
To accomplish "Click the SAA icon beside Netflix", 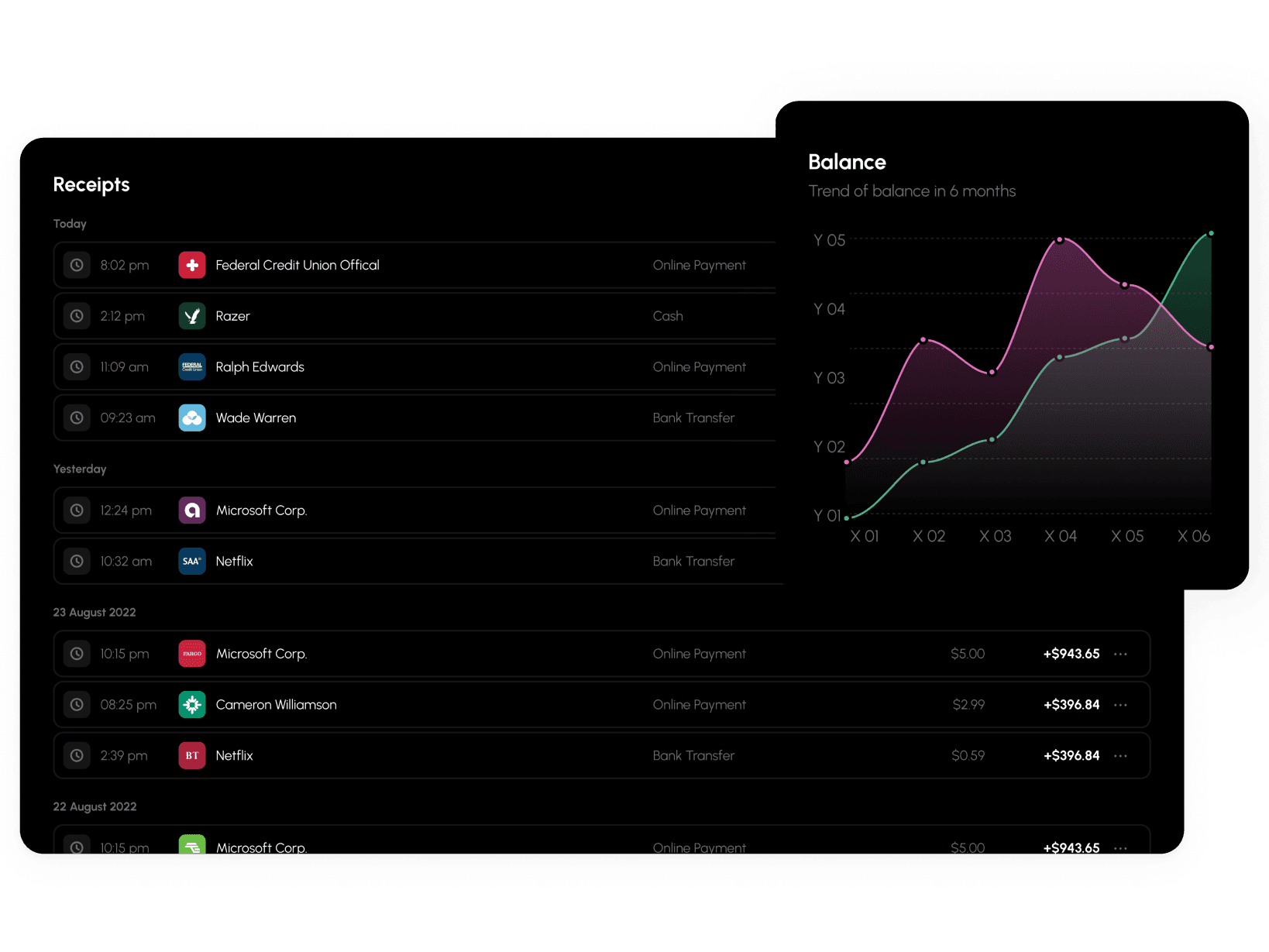I will [x=191, y=561].
